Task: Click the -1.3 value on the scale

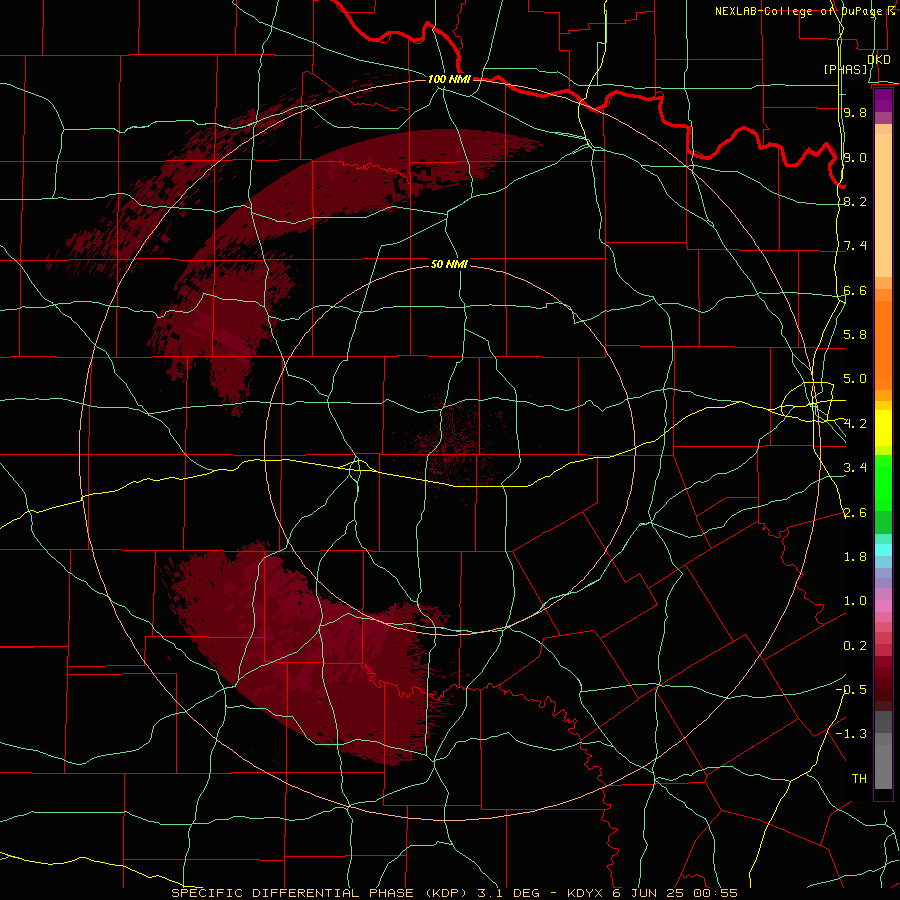Action: click(x=851, y=734)
